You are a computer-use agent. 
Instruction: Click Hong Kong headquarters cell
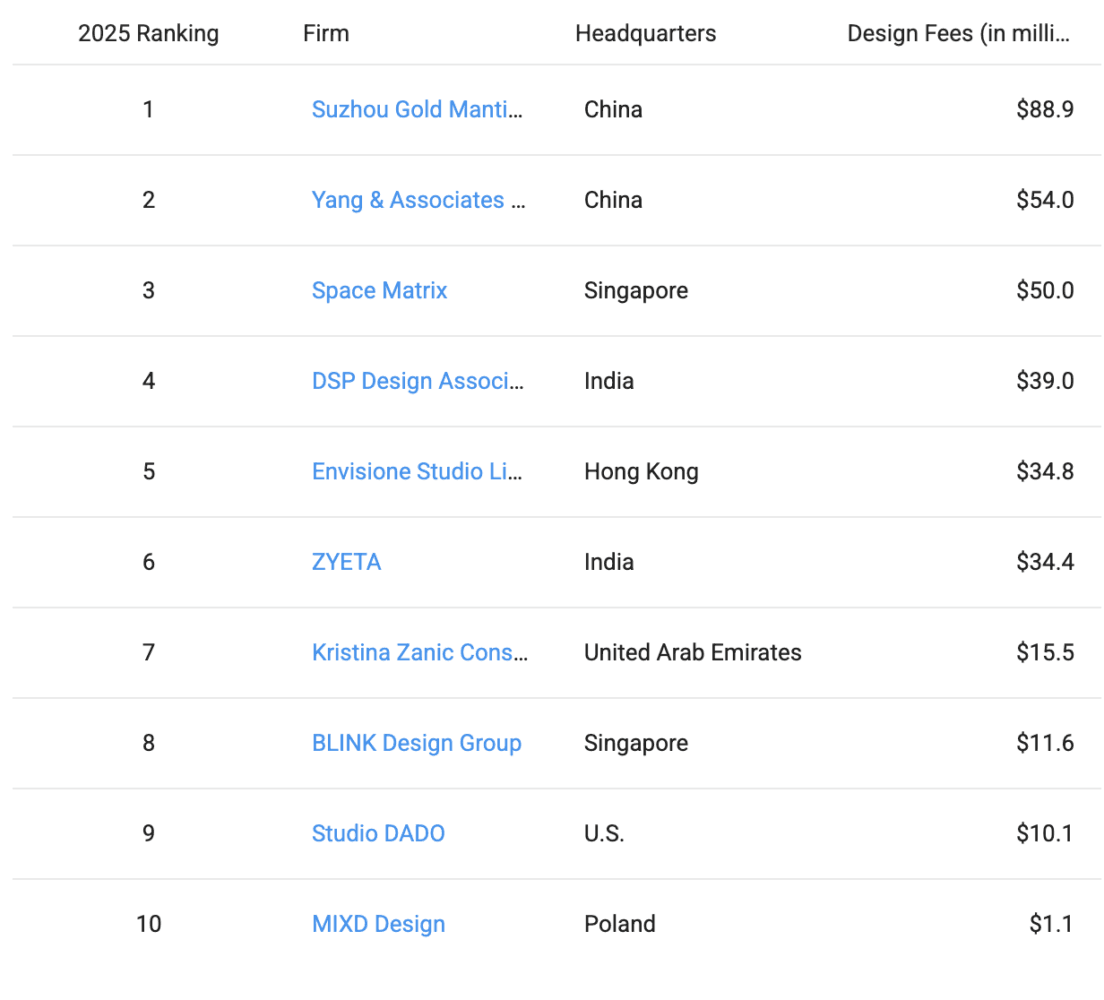point(641,472)
